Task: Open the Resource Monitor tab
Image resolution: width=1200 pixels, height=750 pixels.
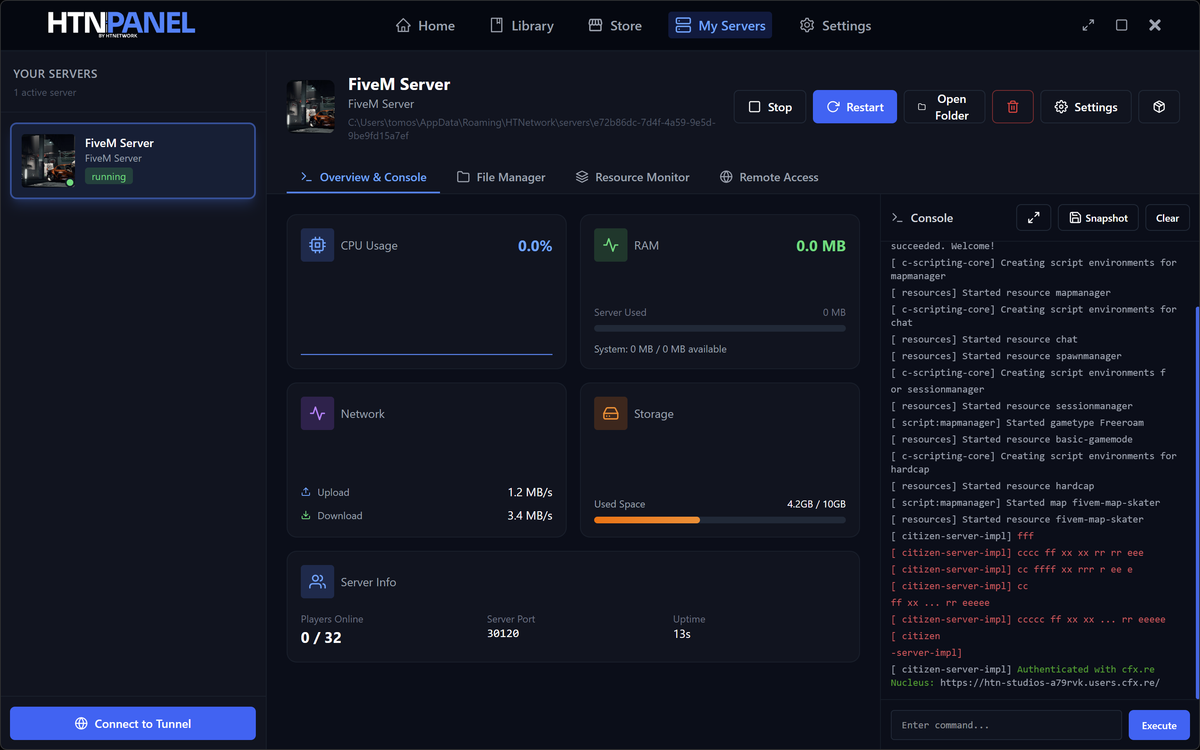Action: pyautogui.click(x=632, y=177)
